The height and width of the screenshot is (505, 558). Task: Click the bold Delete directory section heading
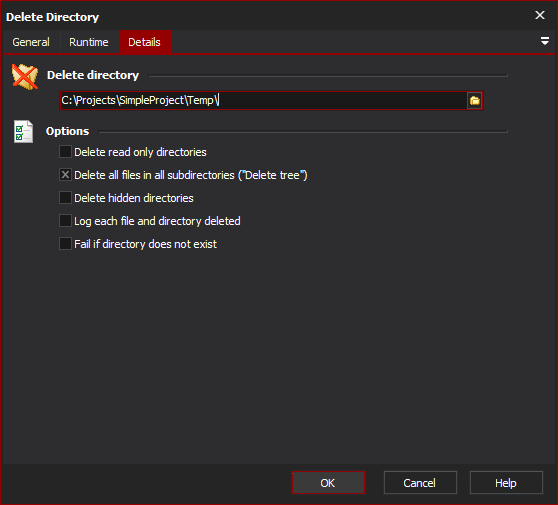coord(93,75)
